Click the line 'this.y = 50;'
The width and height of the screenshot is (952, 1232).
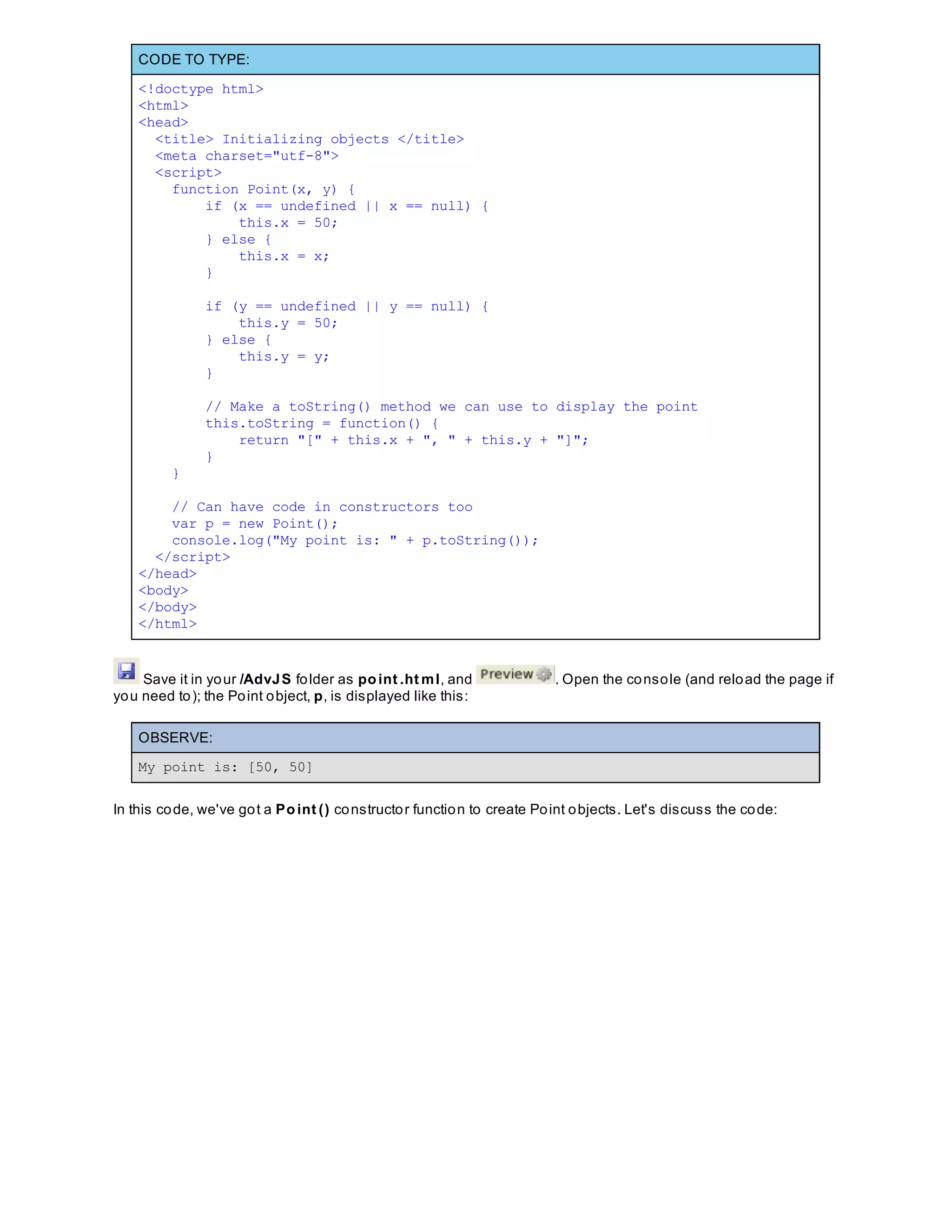click(288, 323)
